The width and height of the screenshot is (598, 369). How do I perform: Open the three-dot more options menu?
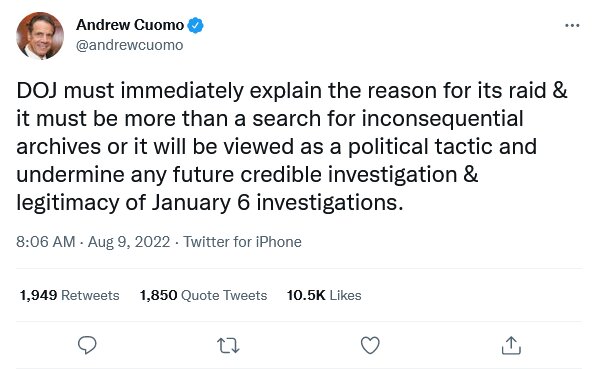572,26
